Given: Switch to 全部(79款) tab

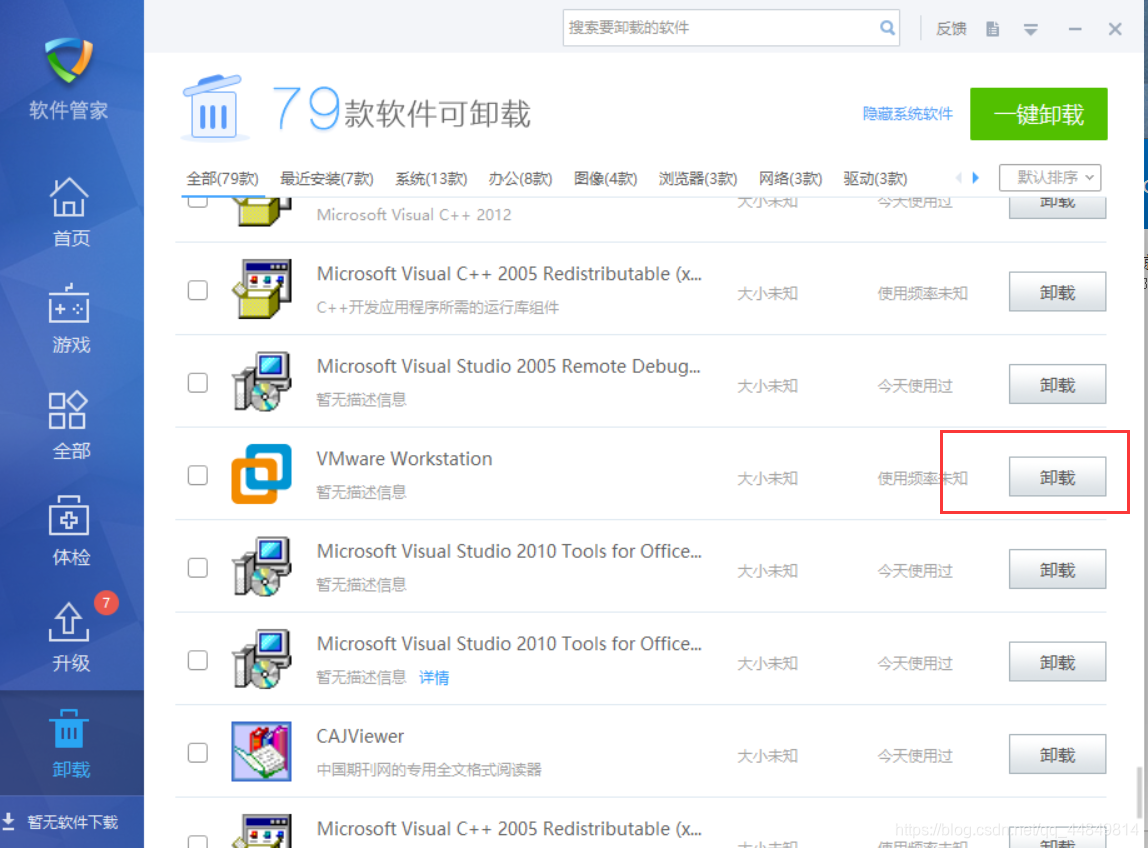Looking at the screenshot, I should click(x=222, y=179).
